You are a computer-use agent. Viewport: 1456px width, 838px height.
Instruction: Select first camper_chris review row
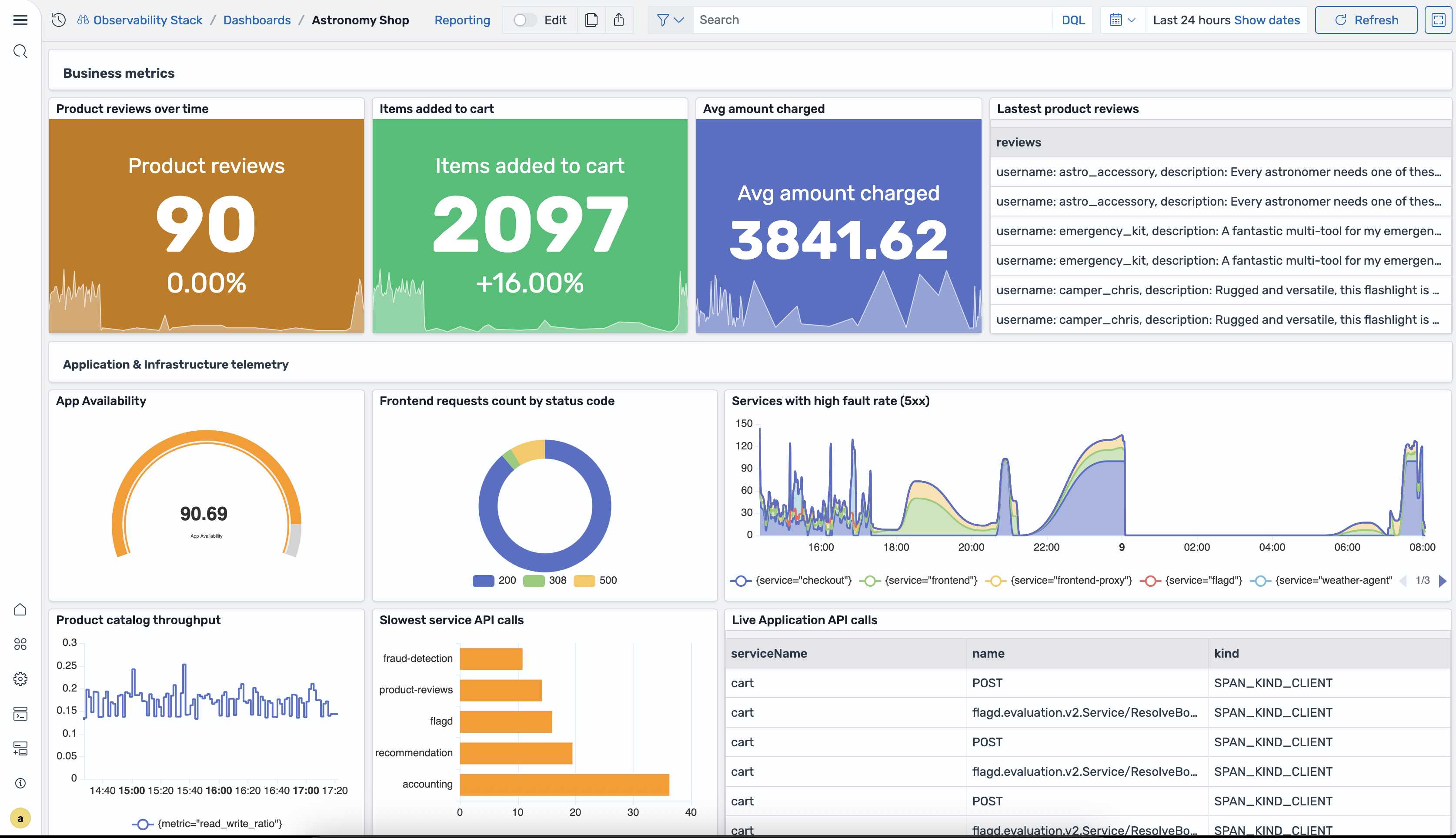[1221, 290]
